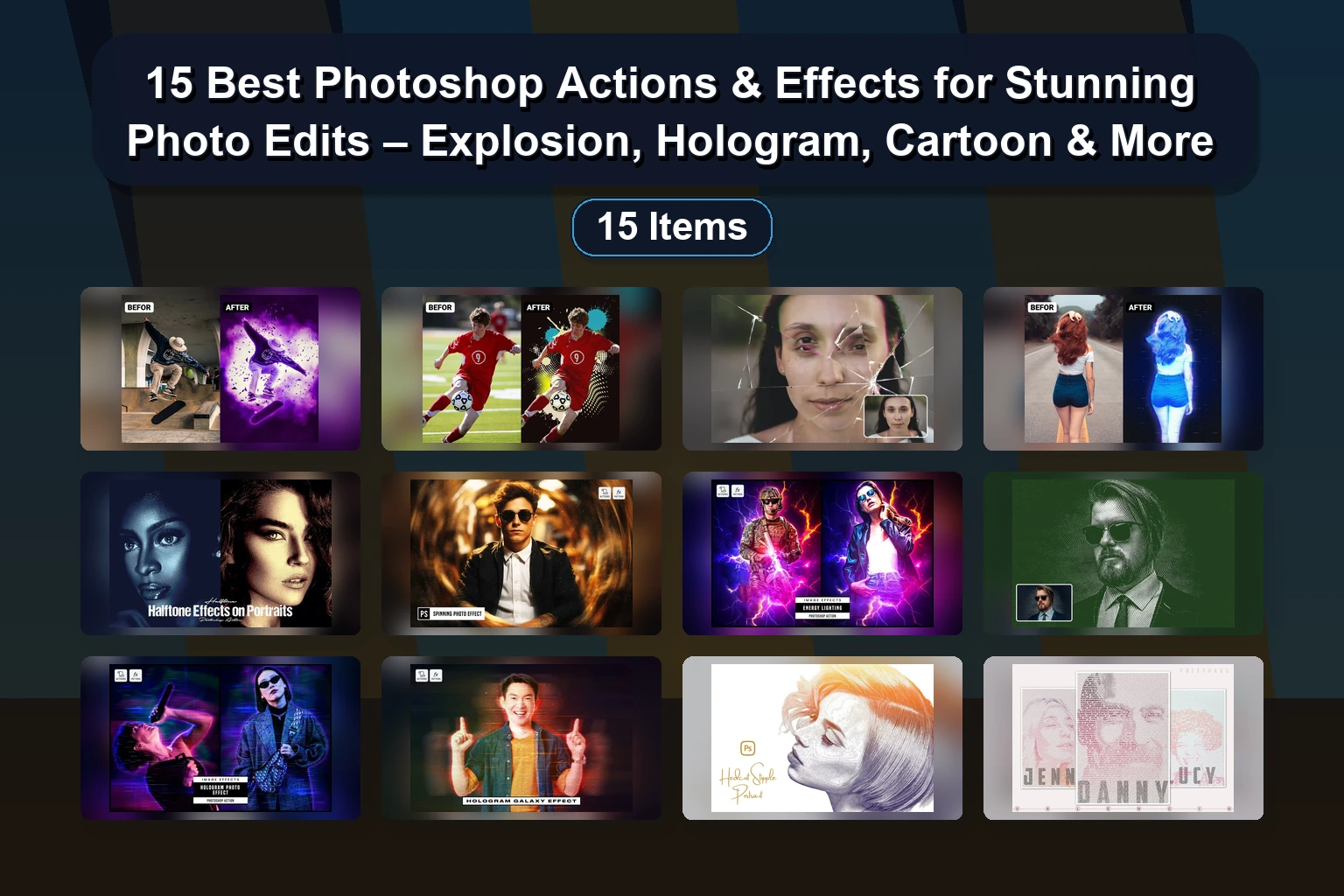Click the fx Pattern icon in Hologram Photo Effect thumbnail
This screenshot has width=1344, height=896.
pos(136,675)
